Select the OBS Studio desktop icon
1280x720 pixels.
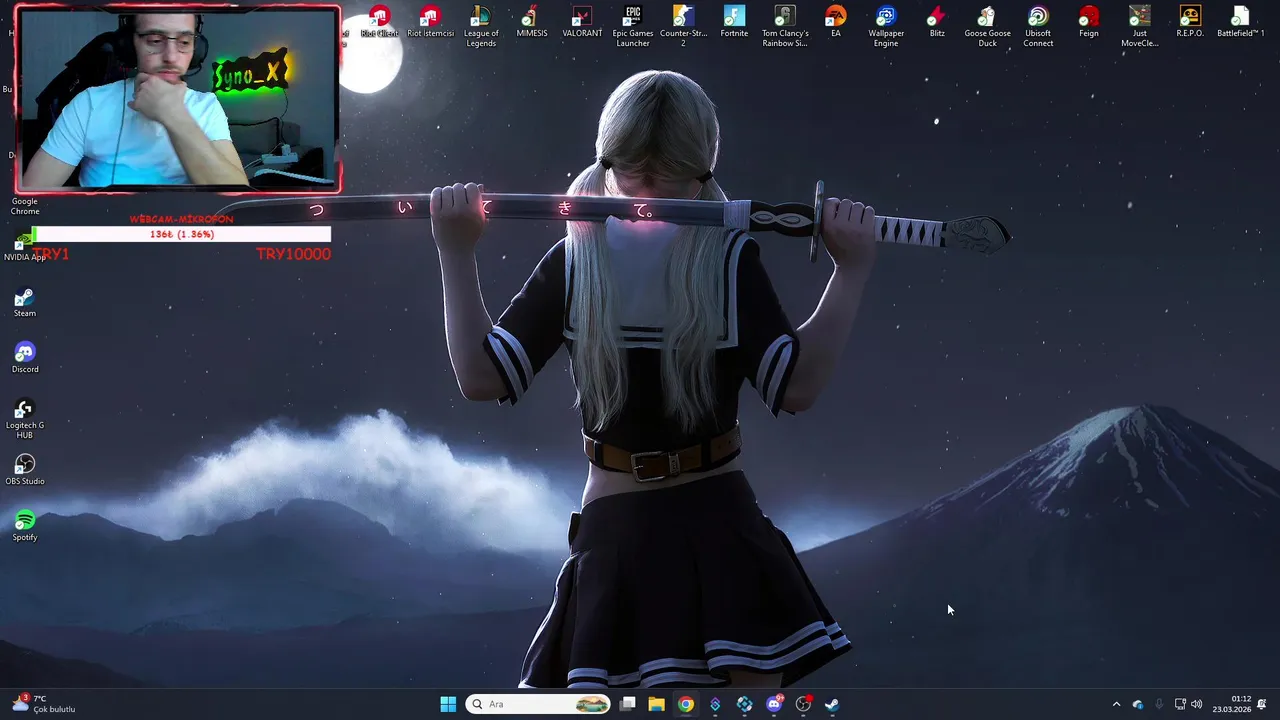25,470
